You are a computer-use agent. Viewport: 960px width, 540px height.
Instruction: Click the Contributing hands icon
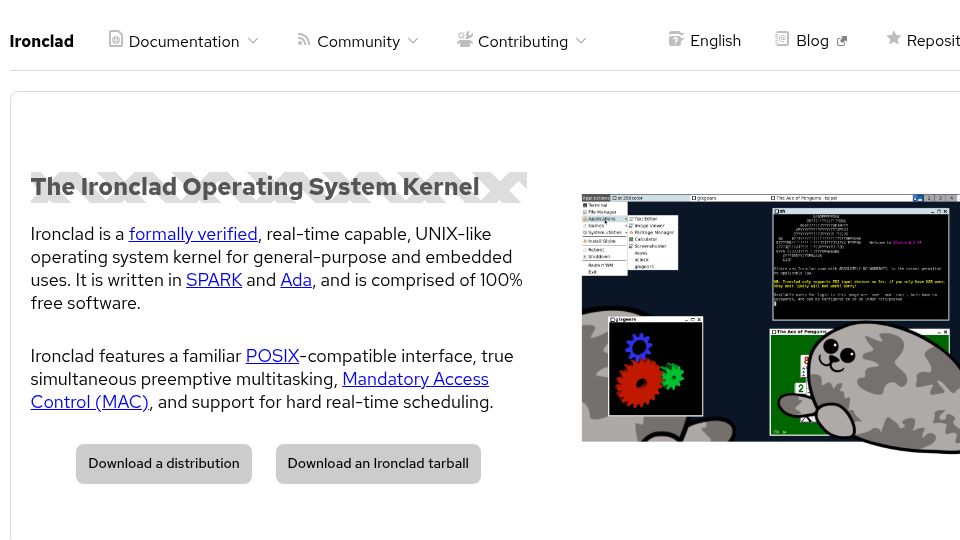tap(465, 39)
